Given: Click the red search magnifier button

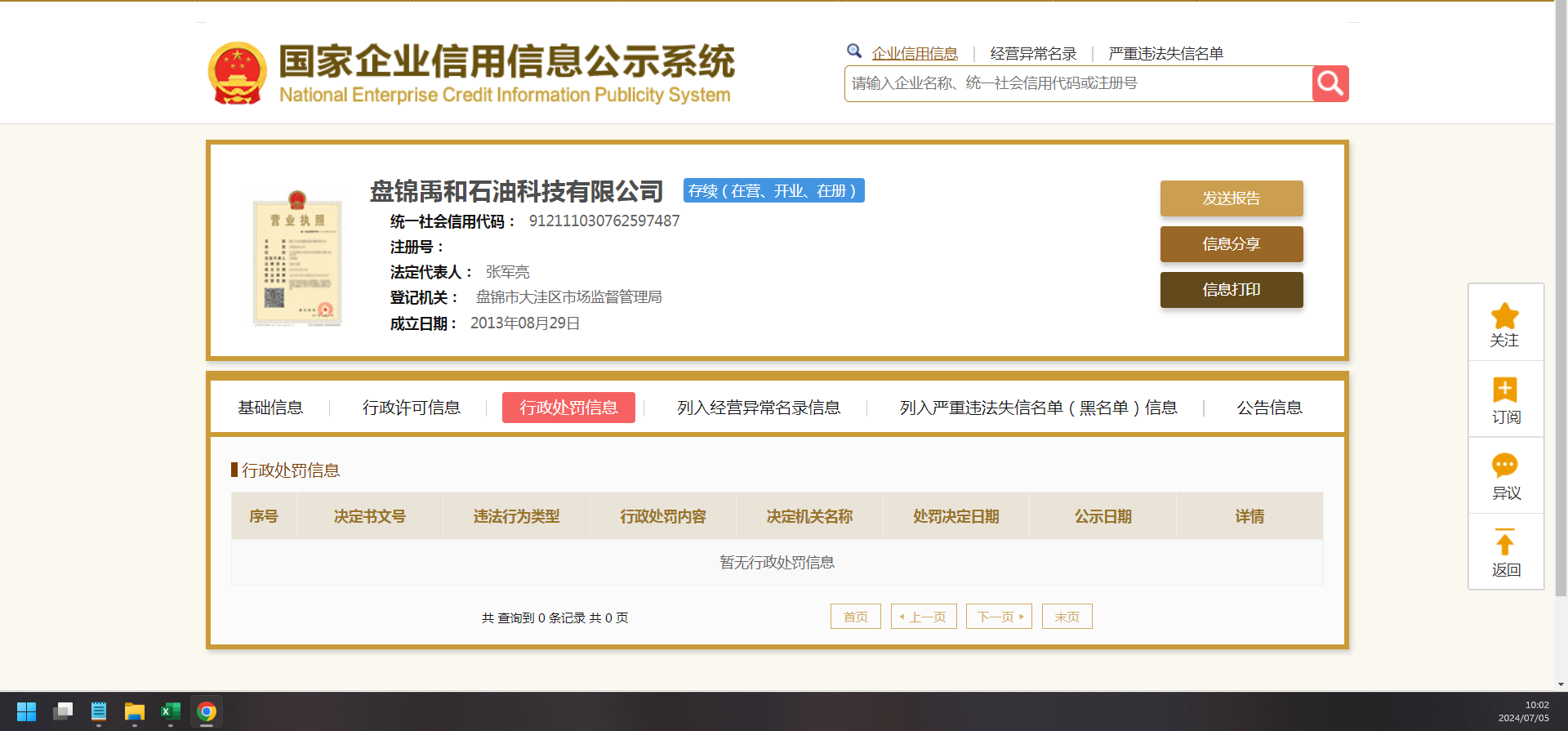Looking at the screenshot, I should (1330, 83).
